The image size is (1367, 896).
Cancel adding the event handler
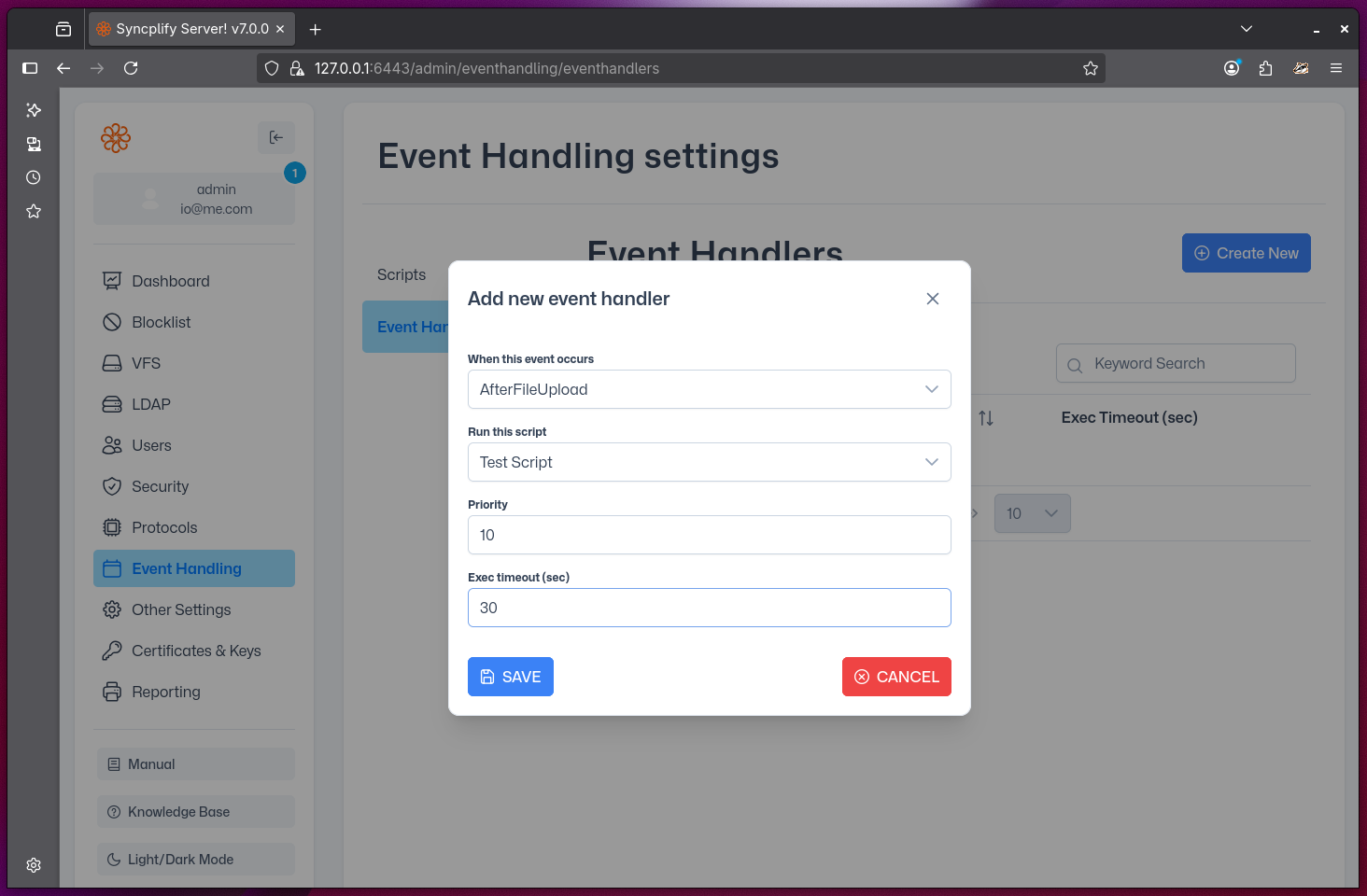click(896, 677)
